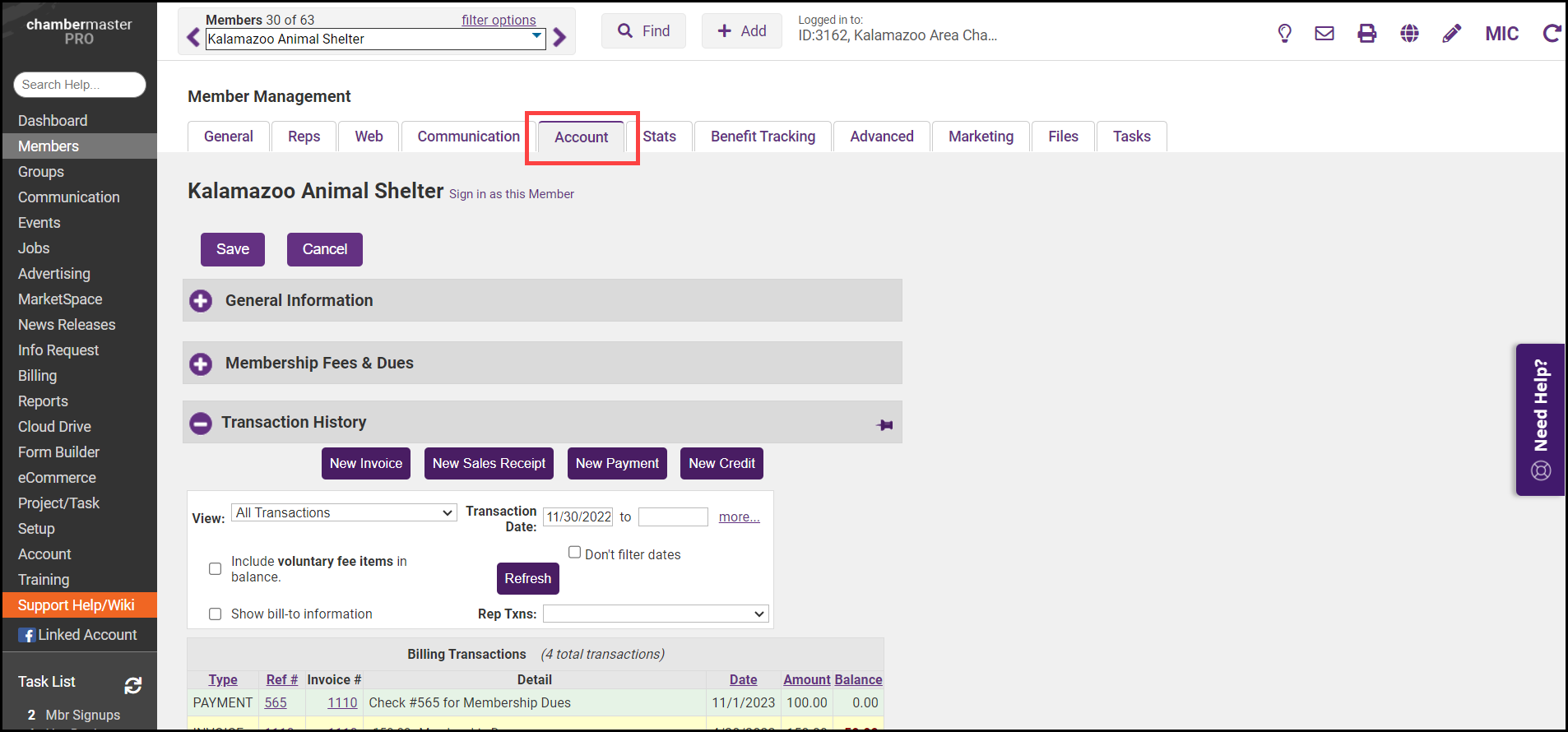Open the Rep Txns dropdown
1568x732 pixels.
click(656, 614)
